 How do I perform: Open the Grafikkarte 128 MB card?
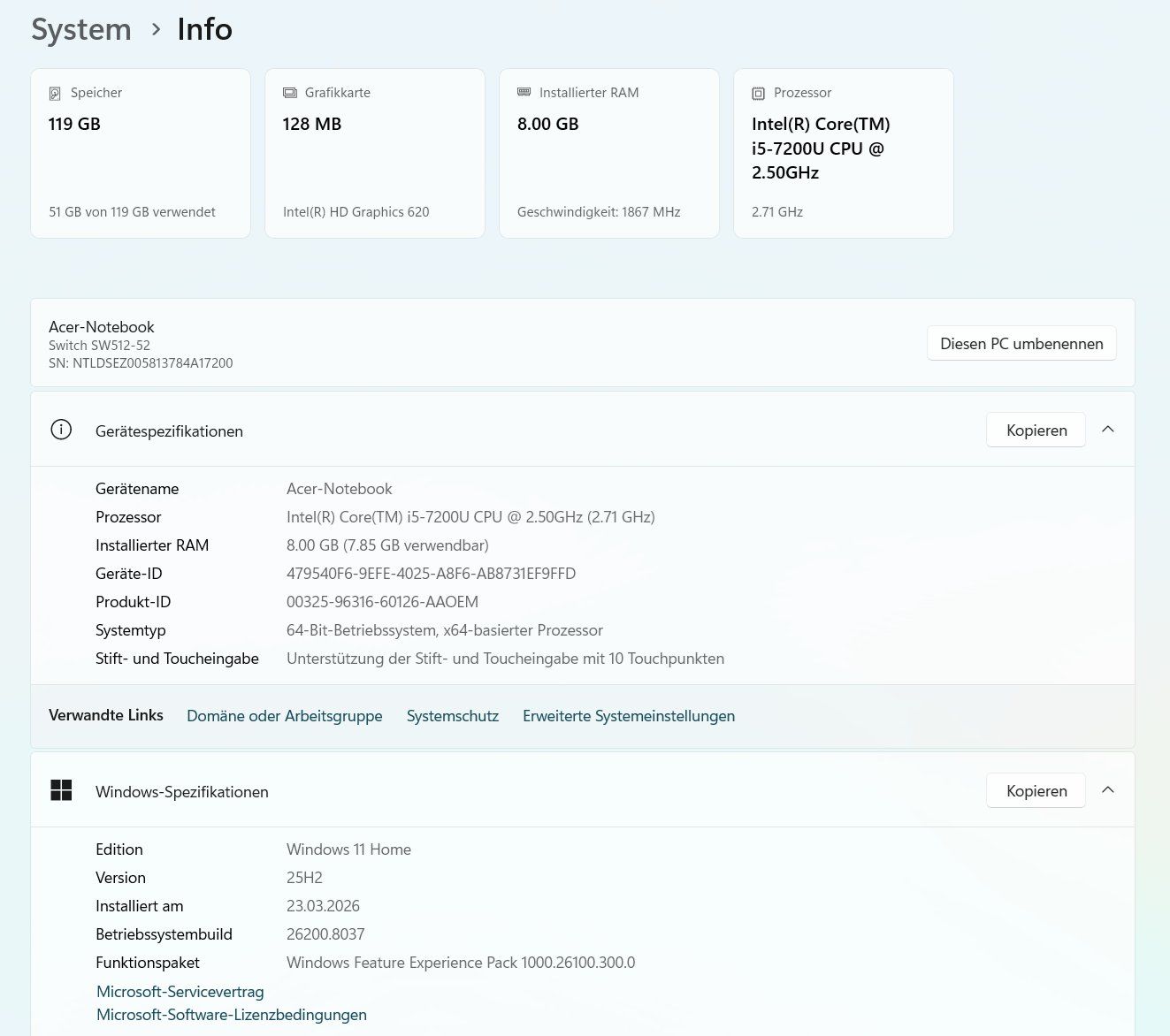(x=375, y=153)
